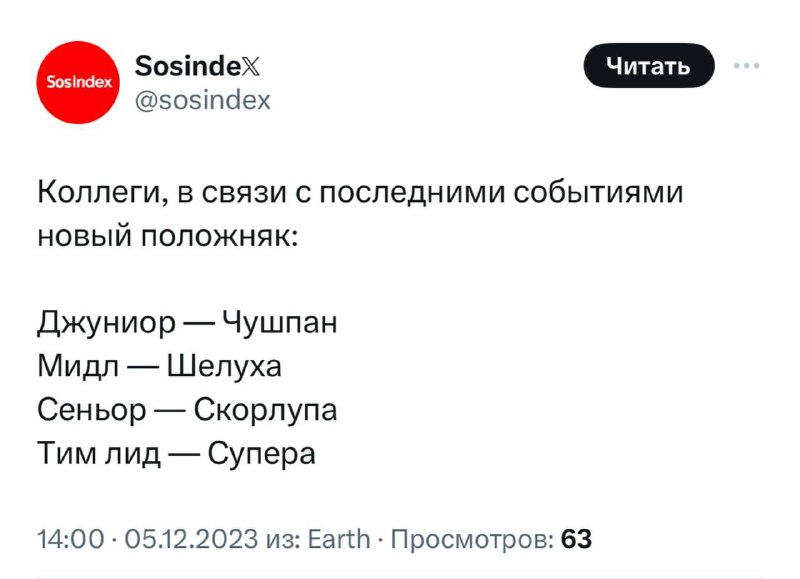Image resolution: width=800 pixels, height=579 pixels.
Task: Click the @sosindex handle
Action: [x=203, y=100]
